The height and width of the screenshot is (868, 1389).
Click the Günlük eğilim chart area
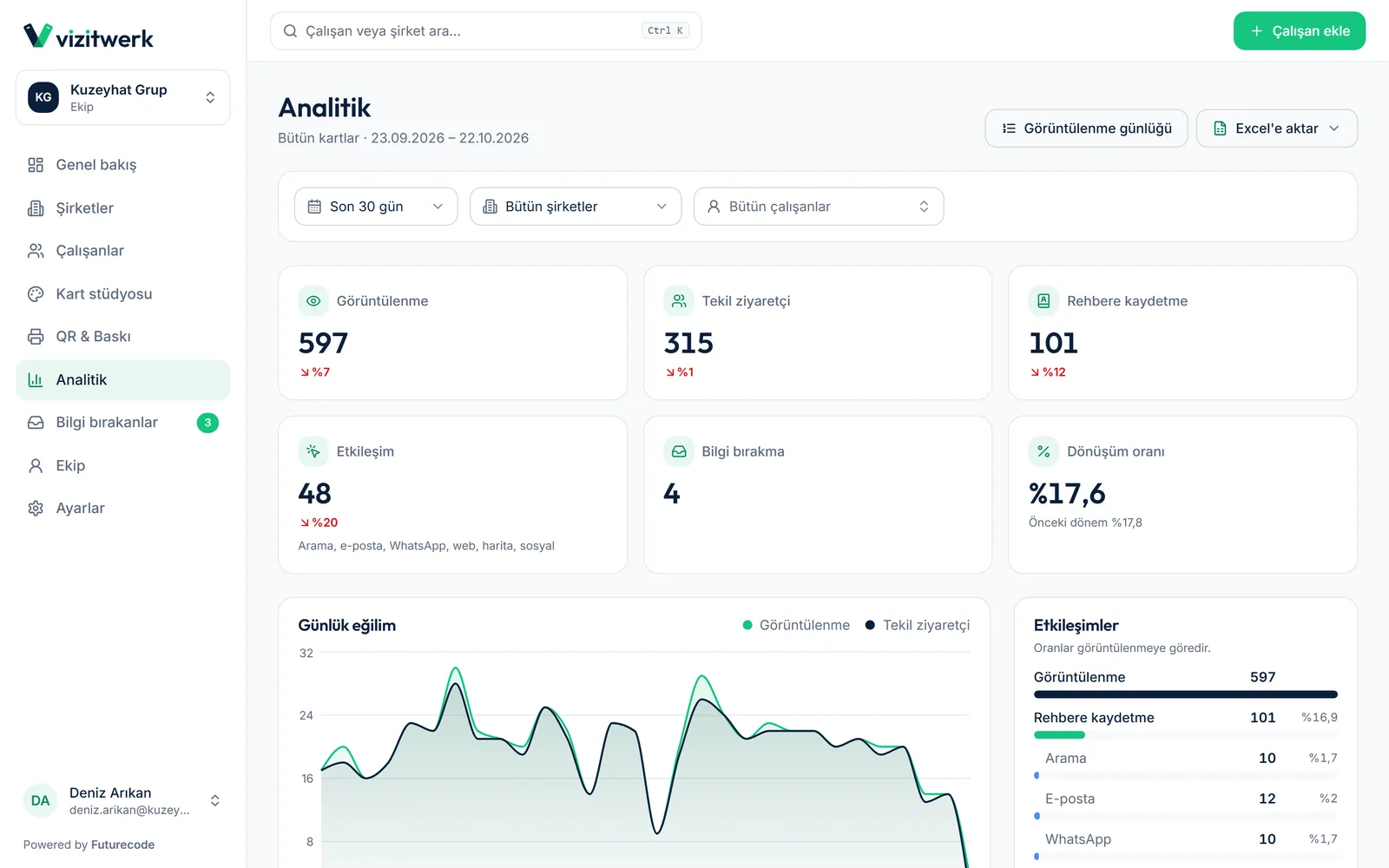tap(645, 759)
